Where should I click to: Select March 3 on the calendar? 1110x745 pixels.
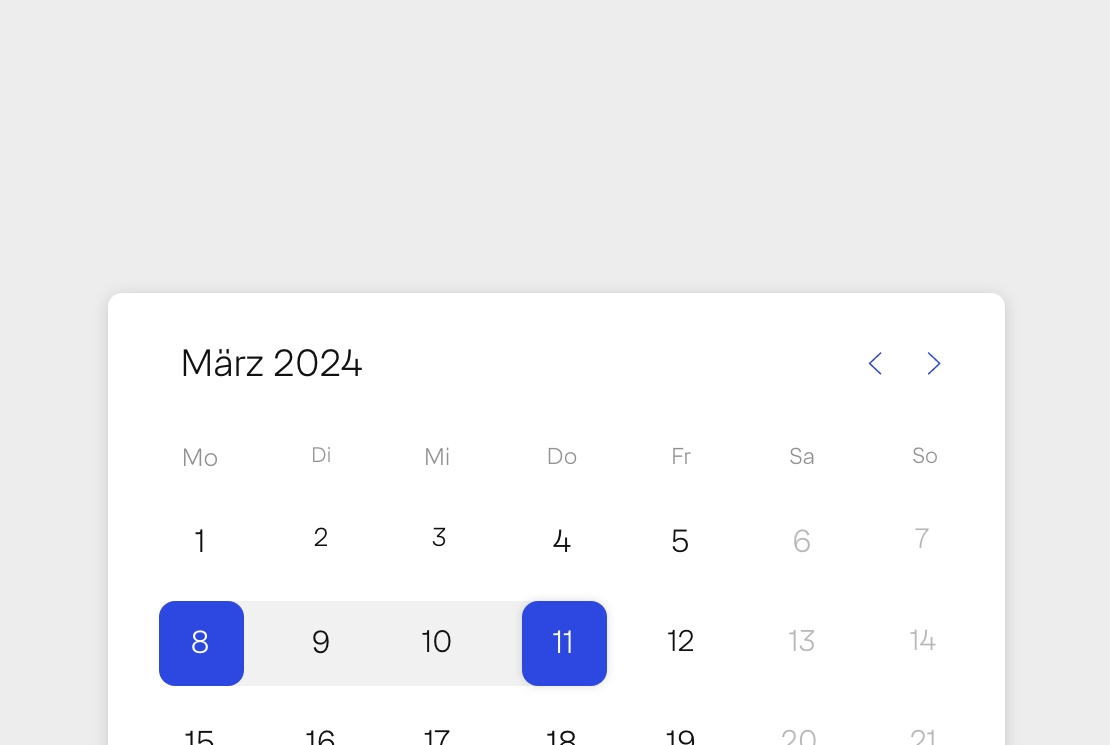438,537
